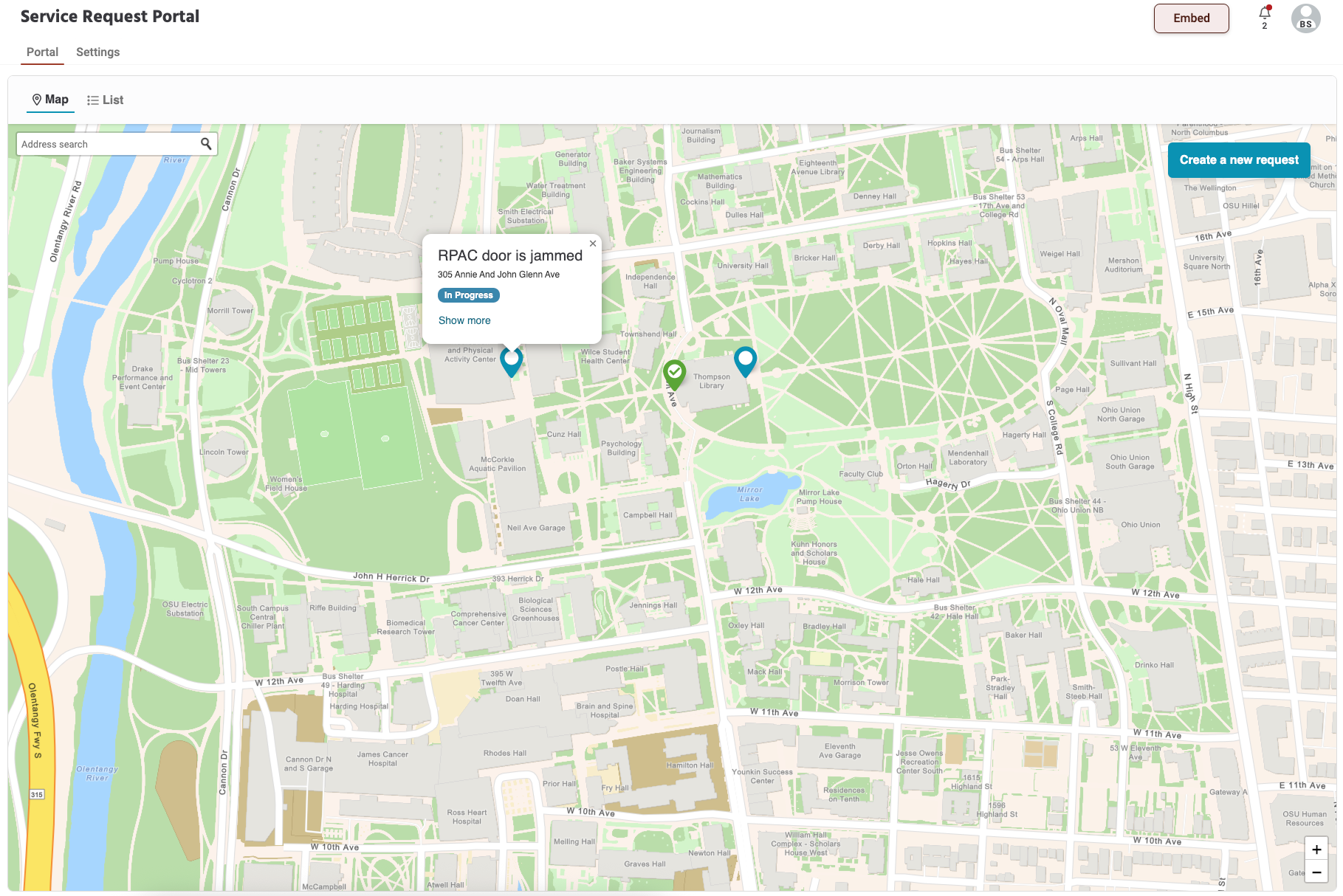
Task: Click the 305 Annie And John Glenn Ave address
Action: pyautogui.click(x=498, y=275)
